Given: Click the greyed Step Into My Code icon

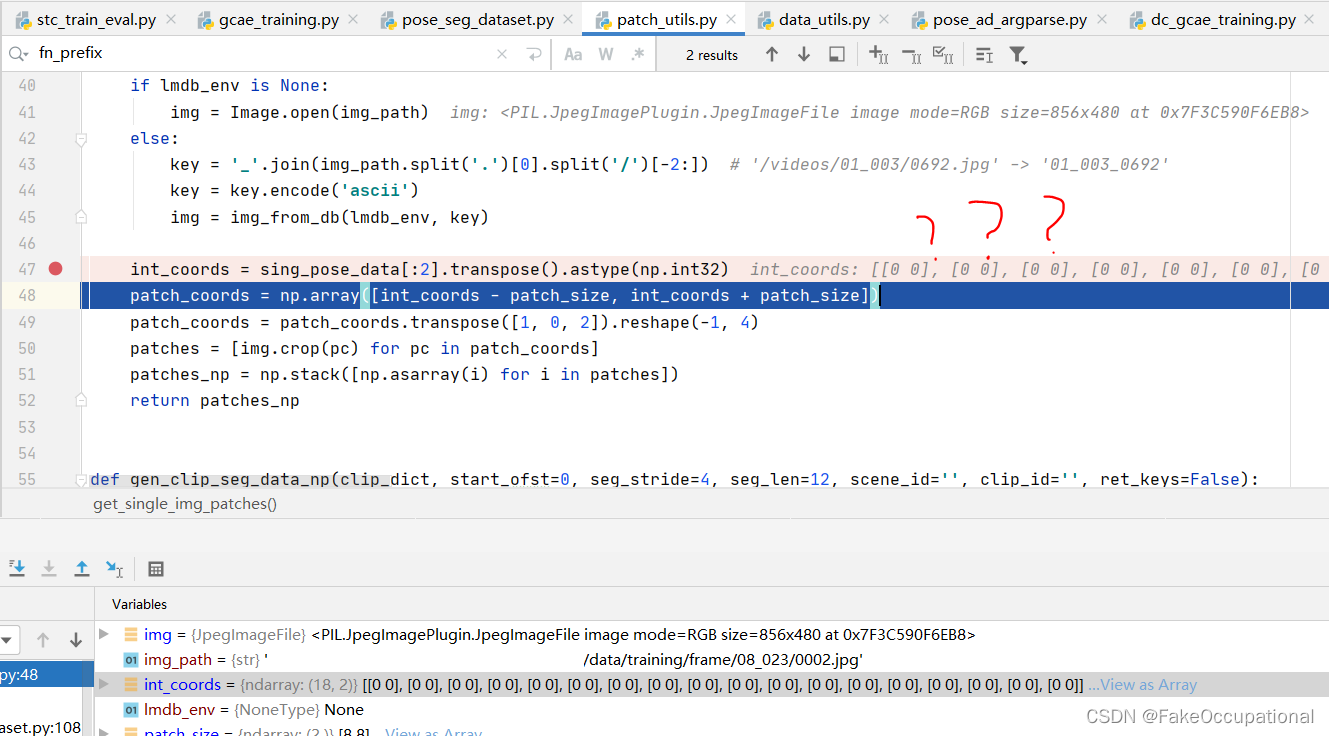Looking at the screenshot, I should tap(49, 568).
